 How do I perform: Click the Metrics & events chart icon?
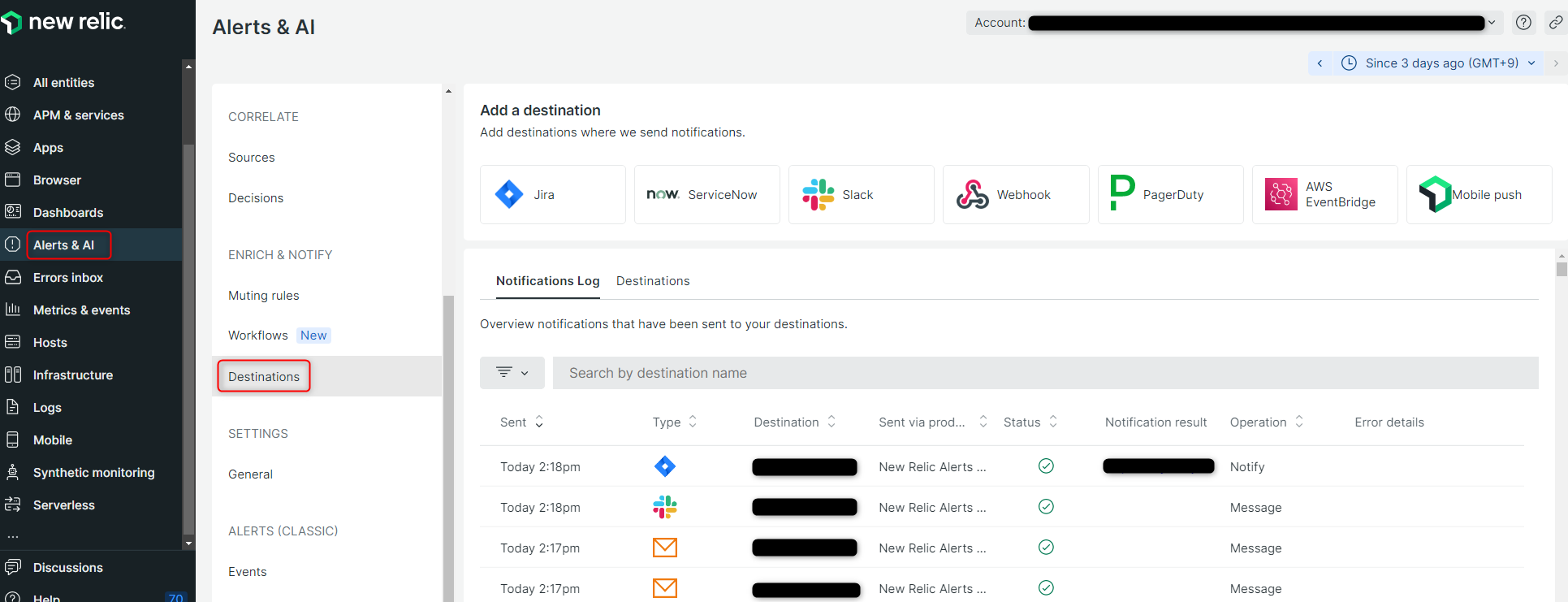tap(12, 310)
